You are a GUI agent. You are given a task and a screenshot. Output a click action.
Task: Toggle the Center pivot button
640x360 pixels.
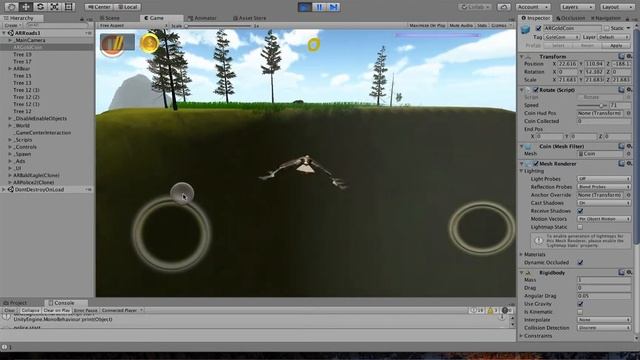[99, 7]
